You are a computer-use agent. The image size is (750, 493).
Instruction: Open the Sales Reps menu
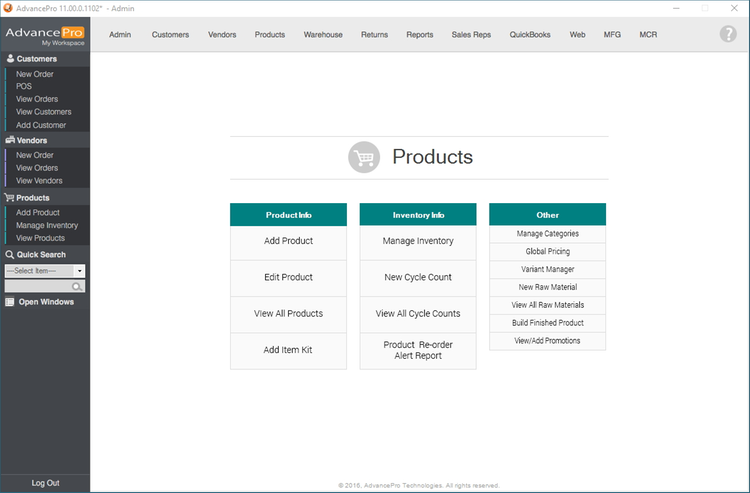[471, 34]
